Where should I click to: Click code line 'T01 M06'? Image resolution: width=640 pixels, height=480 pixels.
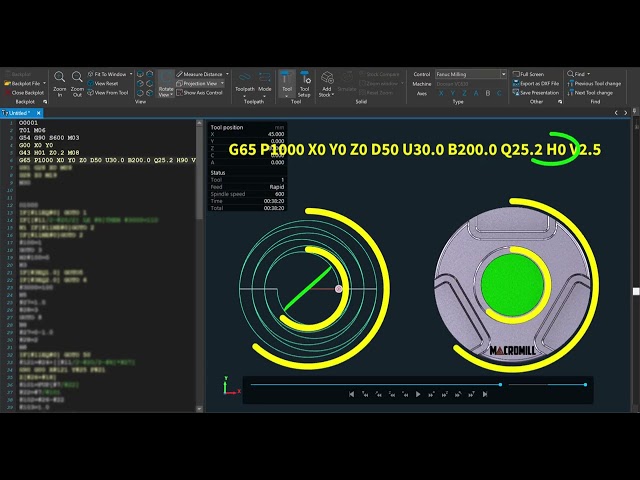(x=32, y=130)
